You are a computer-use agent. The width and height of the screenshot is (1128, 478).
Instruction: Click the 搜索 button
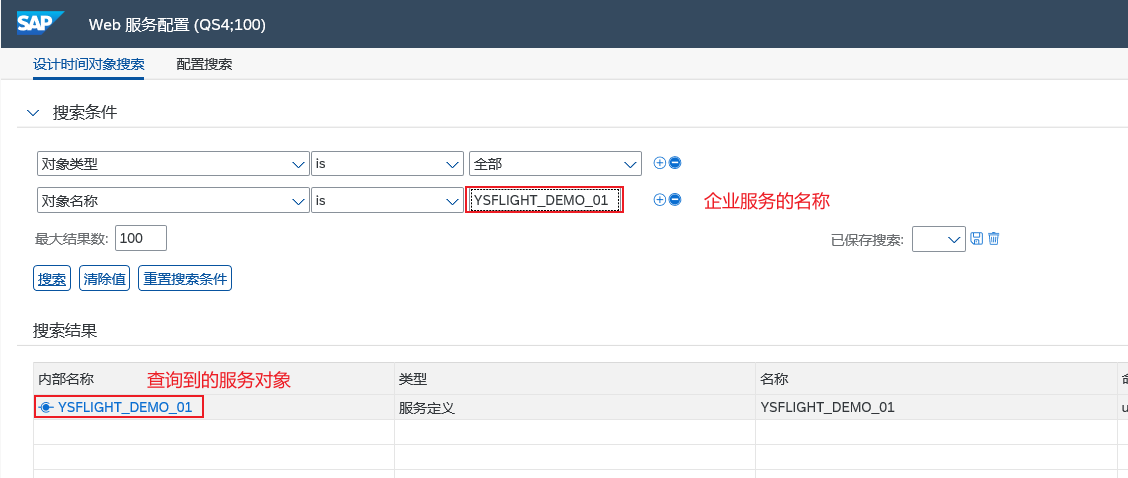tap(52, 279)
